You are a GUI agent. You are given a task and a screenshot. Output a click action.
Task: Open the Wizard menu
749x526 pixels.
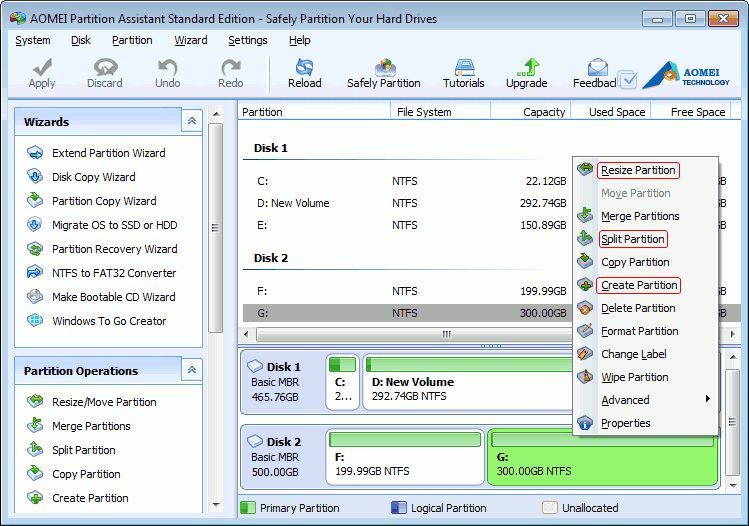coord(191,40)
